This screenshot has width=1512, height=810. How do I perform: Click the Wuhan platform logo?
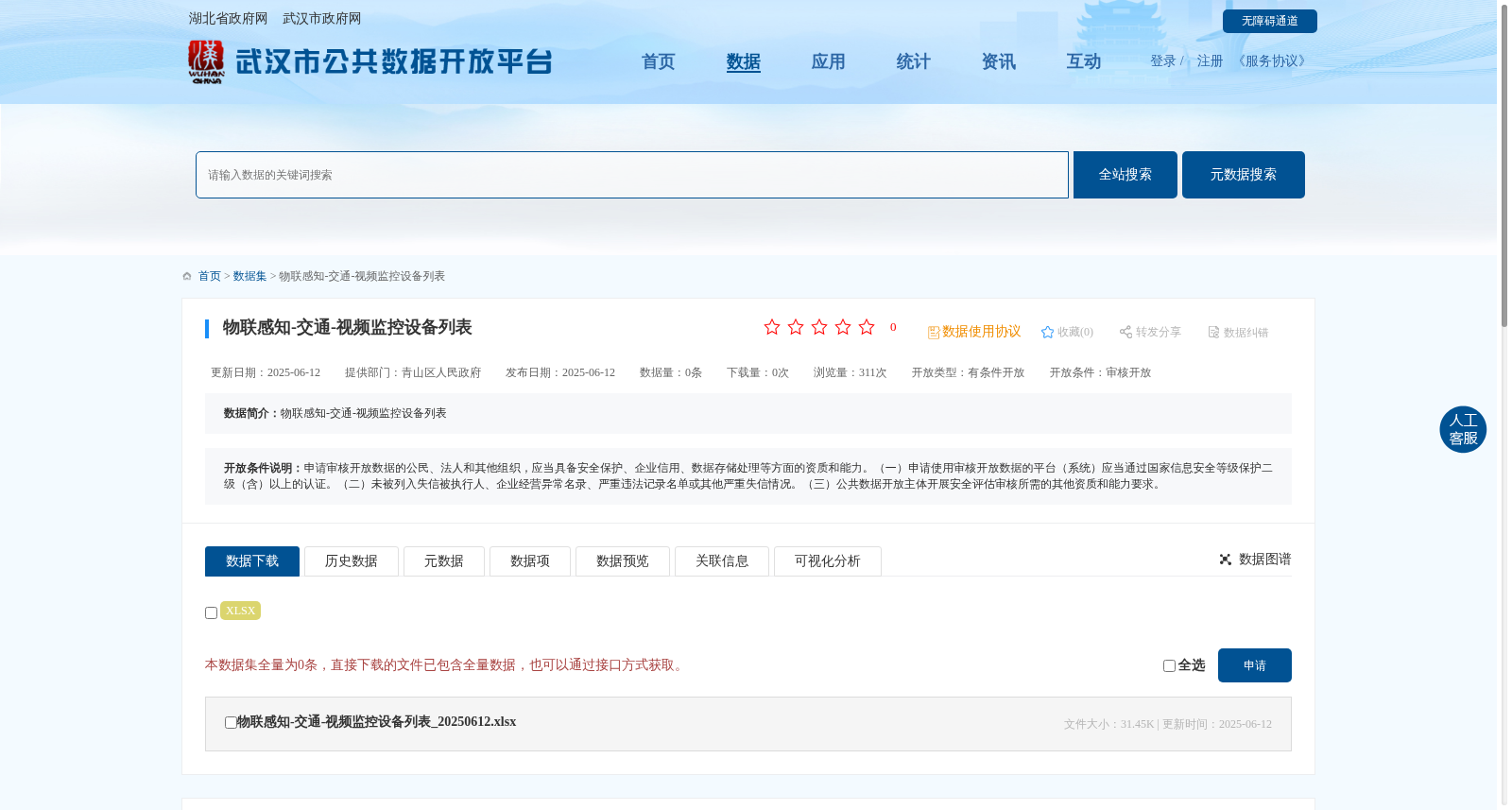point(369,62)
